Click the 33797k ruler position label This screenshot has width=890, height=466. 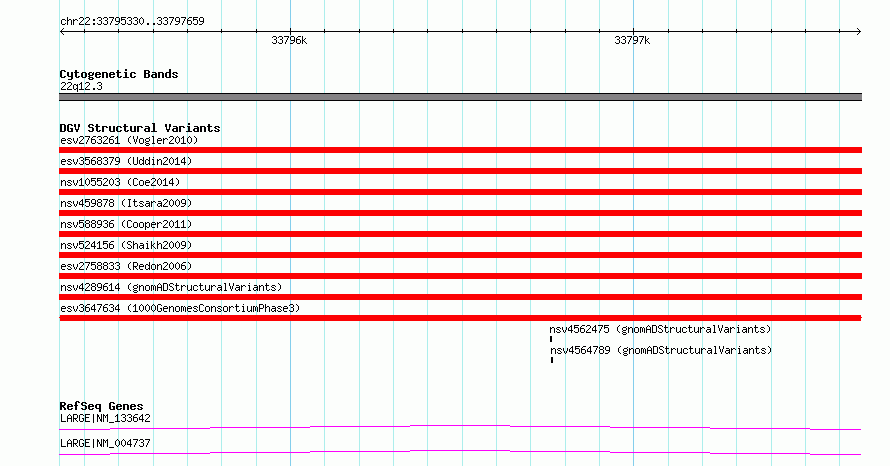coord(632,40)
